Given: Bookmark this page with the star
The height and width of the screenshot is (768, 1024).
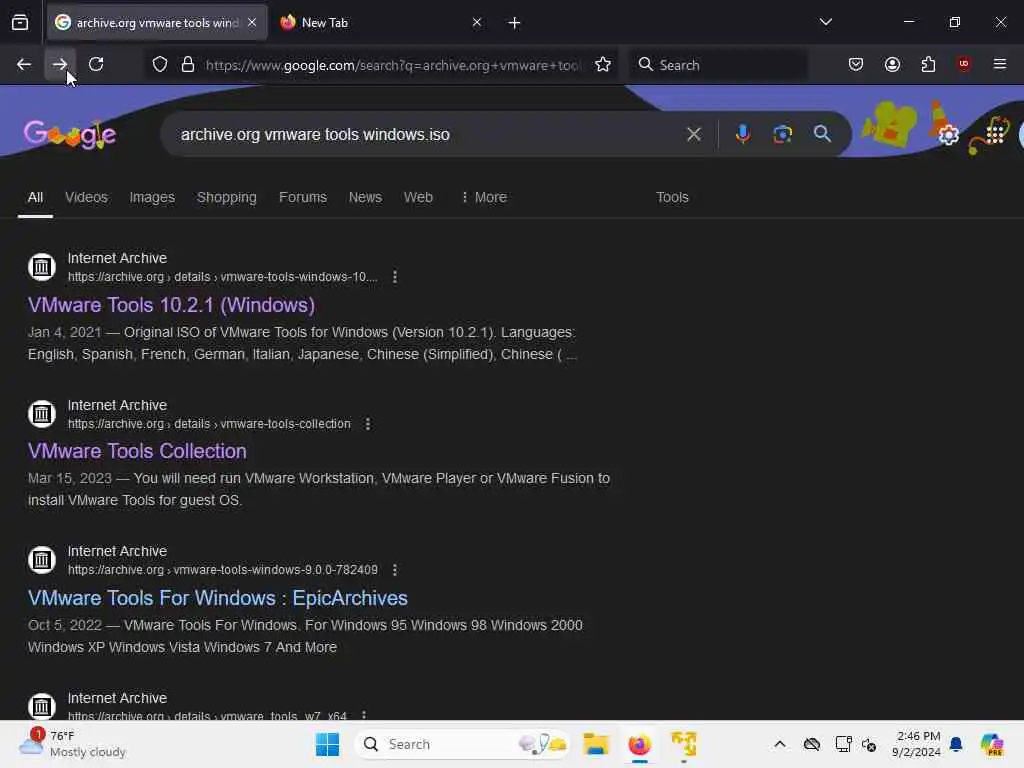Looking at the screenshot, I should coord(603,65).
